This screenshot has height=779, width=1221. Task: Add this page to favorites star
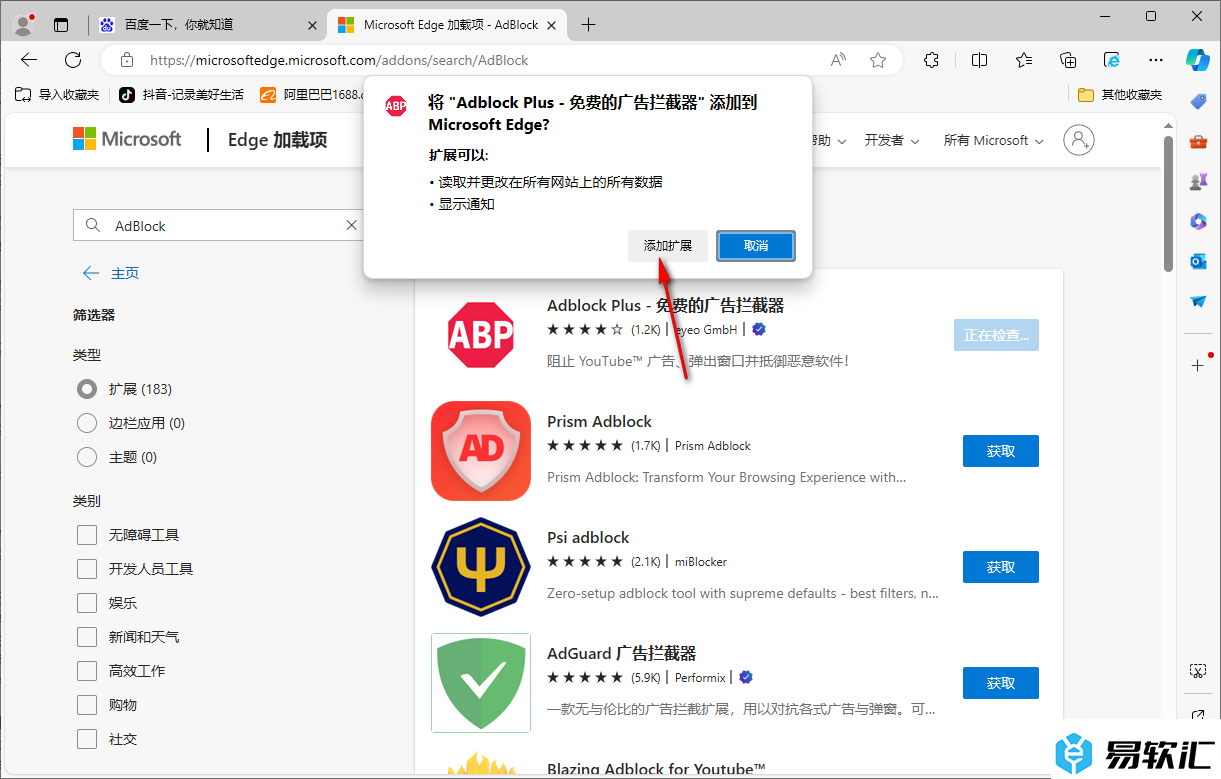(878, 60)
